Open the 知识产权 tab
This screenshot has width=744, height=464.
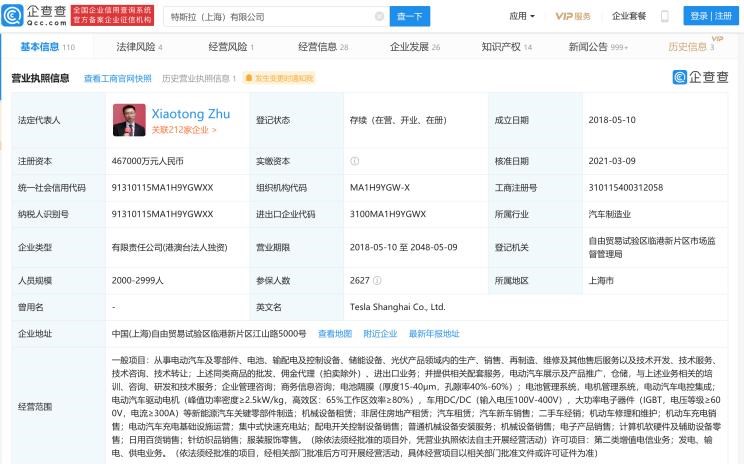click(506, 46)
